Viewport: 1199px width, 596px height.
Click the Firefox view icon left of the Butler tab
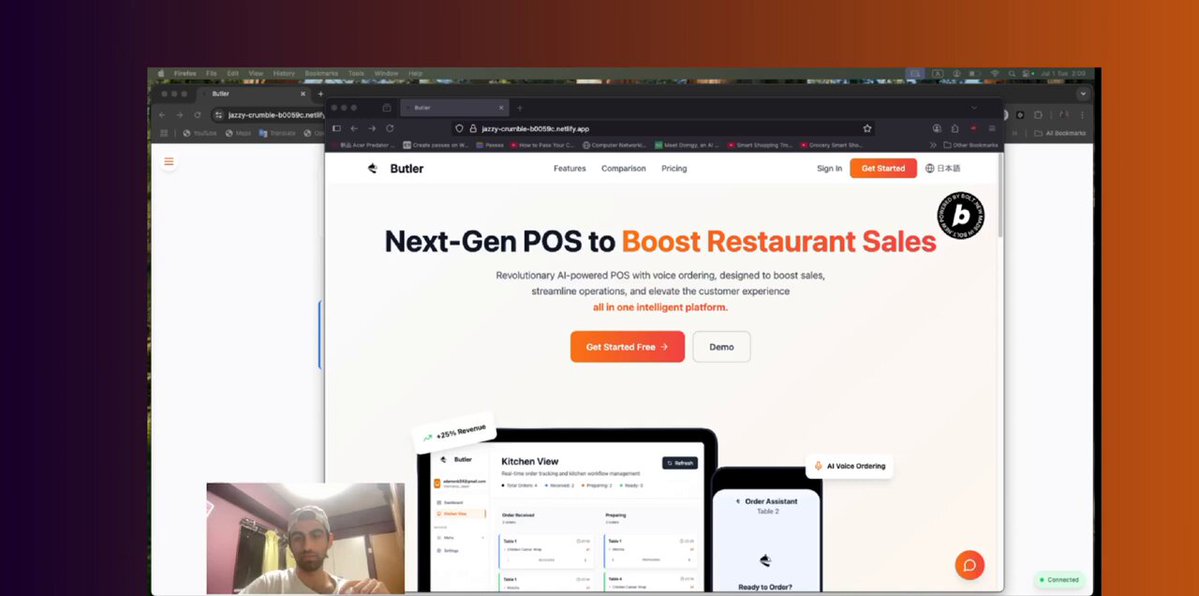[x=387, y=108]
